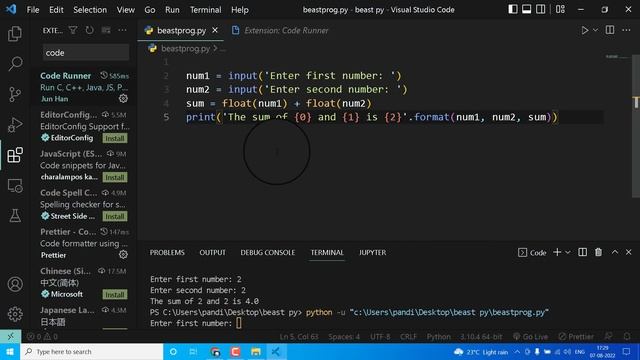Image resolution: width=640 pixels, height=360 pixels.
Task: Switch to the OUTPUT panel tab
Action: pyautogui.click(x=212, y=253)
